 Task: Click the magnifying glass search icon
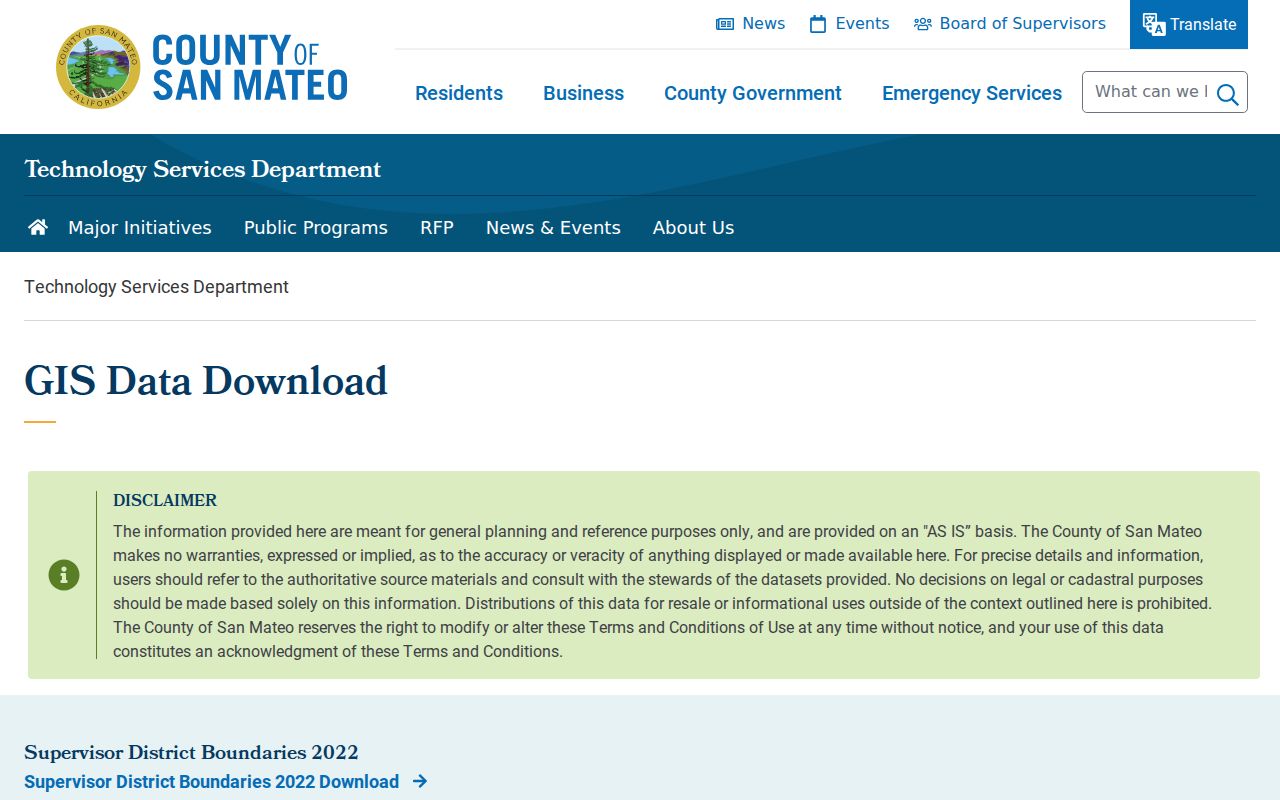click(1228, 94)
